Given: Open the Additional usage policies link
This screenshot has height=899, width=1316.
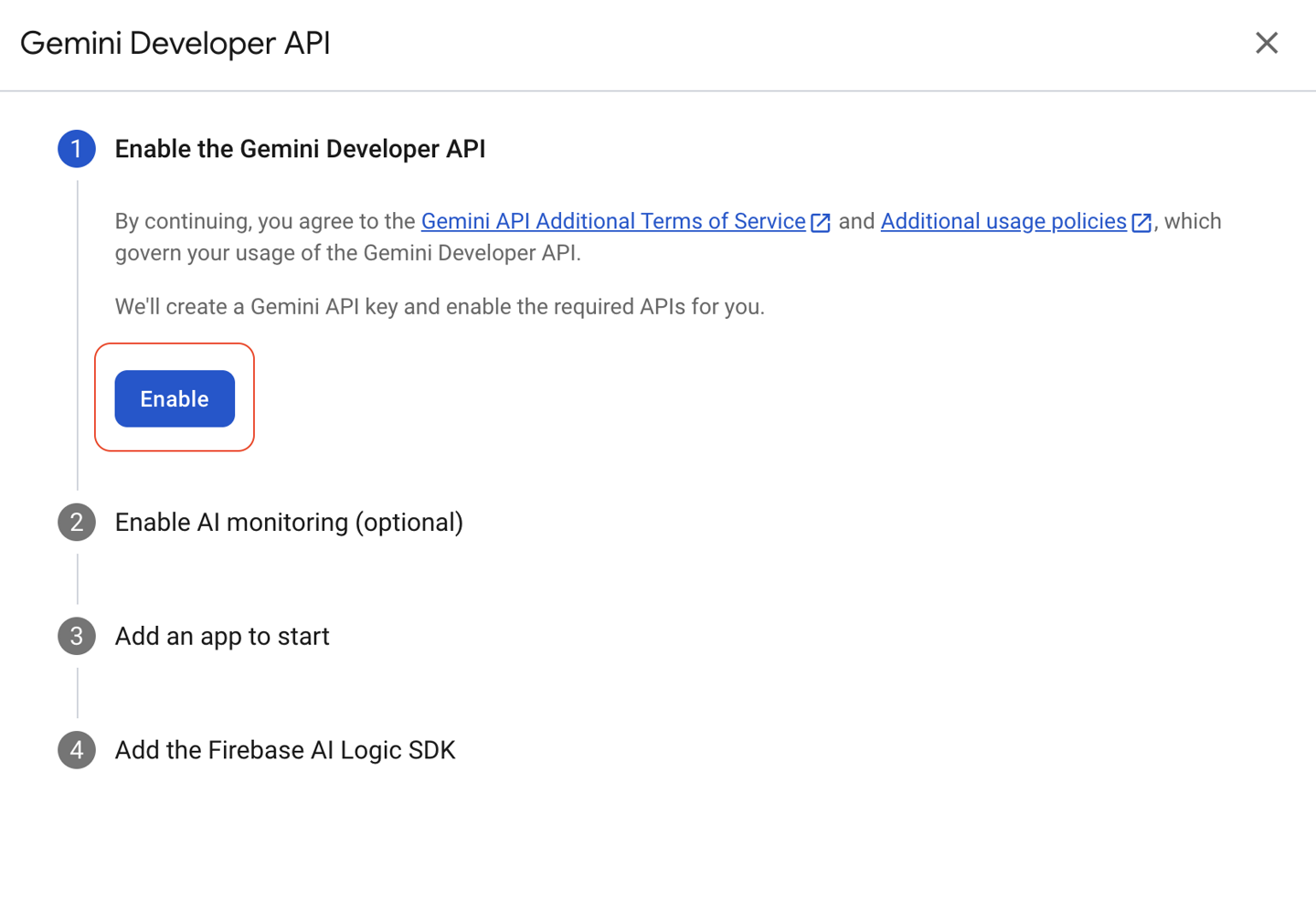Looking at the screenshot, I should click(1003, 221).
